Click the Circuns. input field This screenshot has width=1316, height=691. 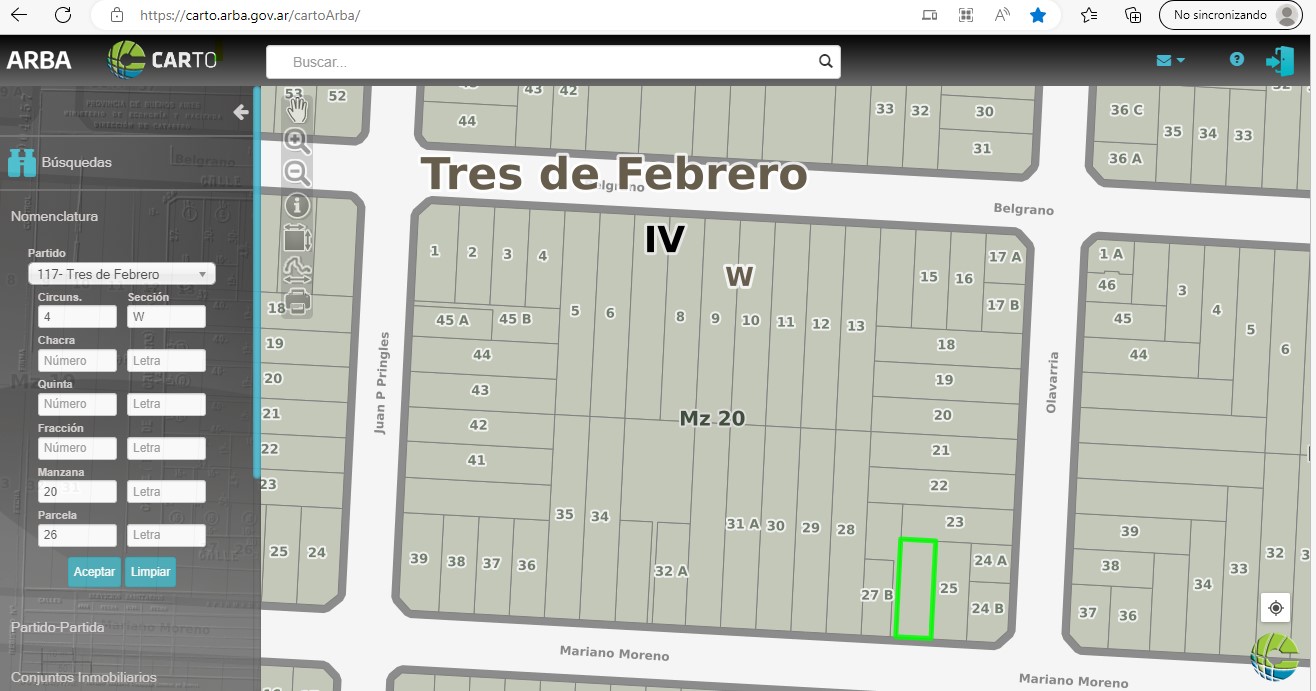click(x=77, y=317)
